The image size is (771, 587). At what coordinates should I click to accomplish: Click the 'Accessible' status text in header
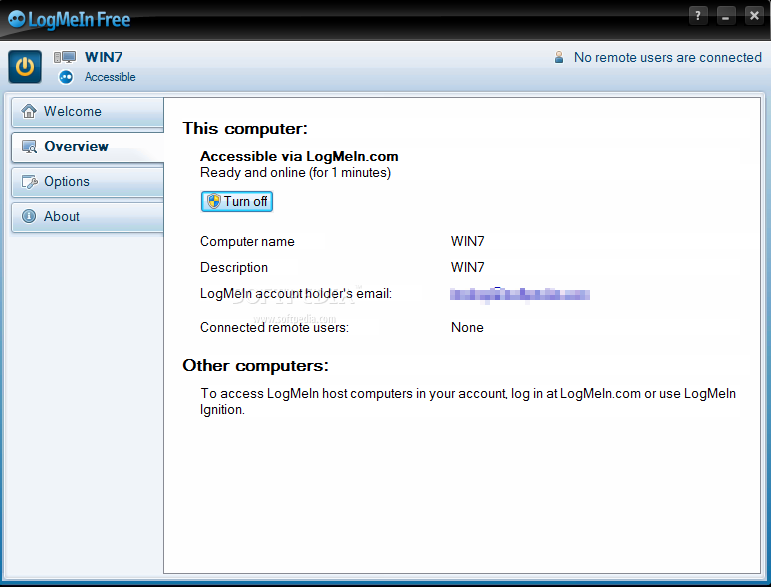coord(110,77)
